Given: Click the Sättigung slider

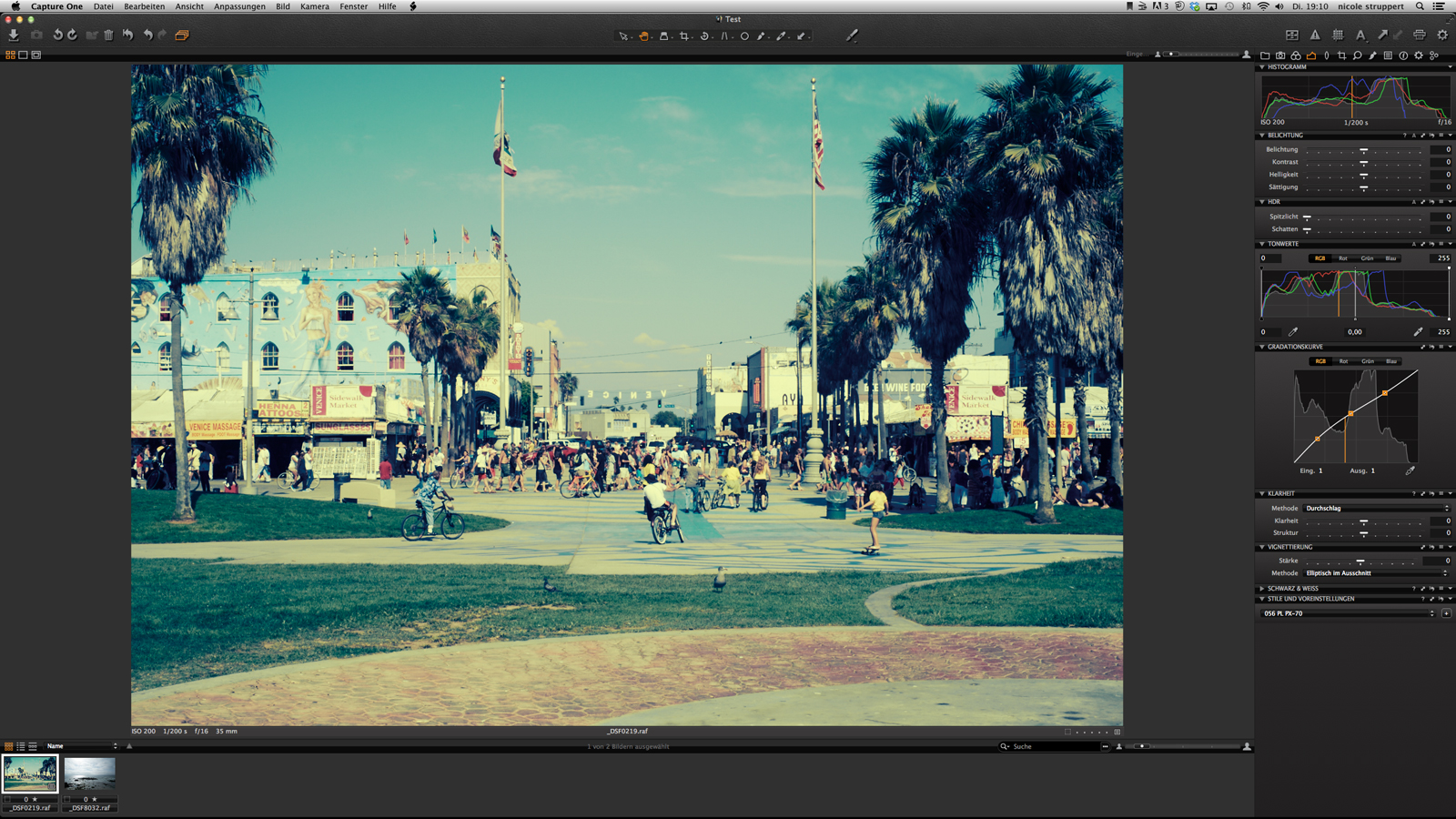Looking at the screenshot, I should [x=1363, y=187].
